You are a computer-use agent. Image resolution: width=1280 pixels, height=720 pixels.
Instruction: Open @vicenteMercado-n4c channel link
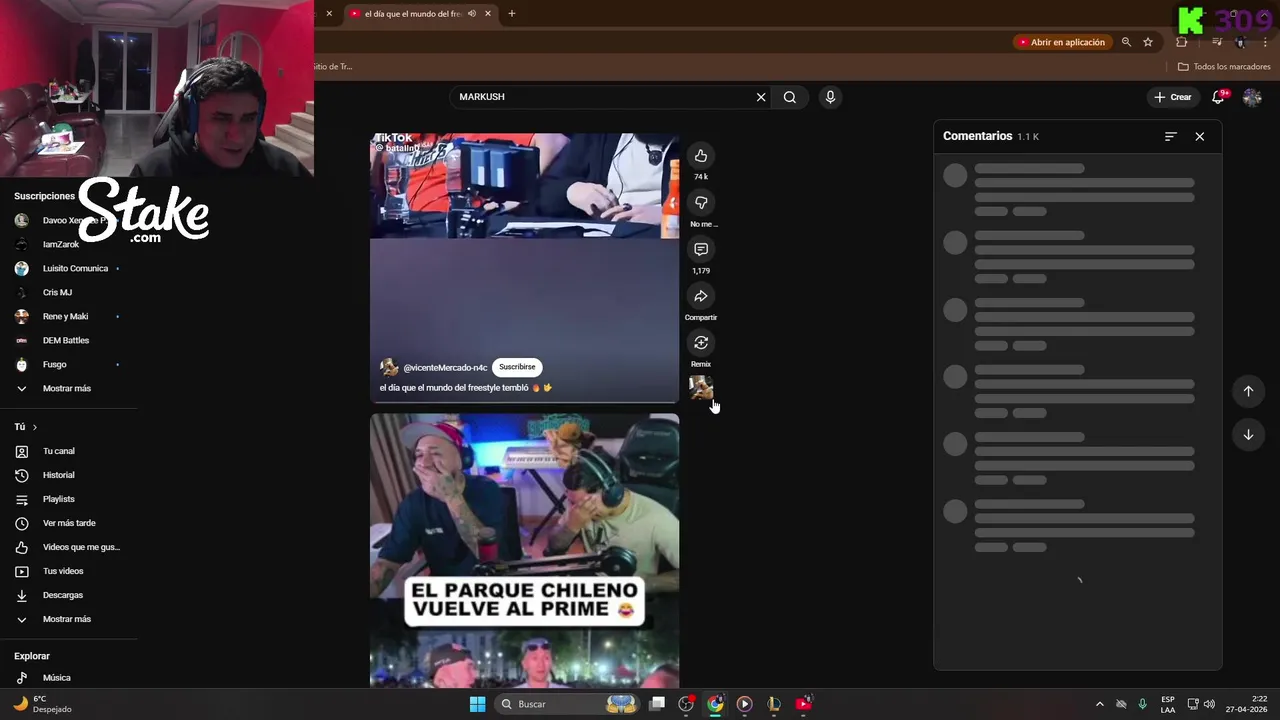click(445, 368)
